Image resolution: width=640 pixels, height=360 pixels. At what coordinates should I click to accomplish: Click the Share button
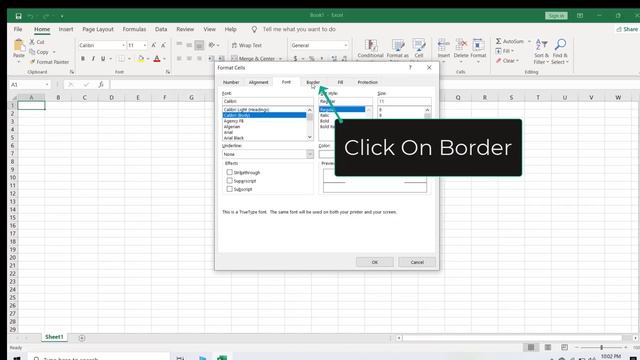pos(627,29)
